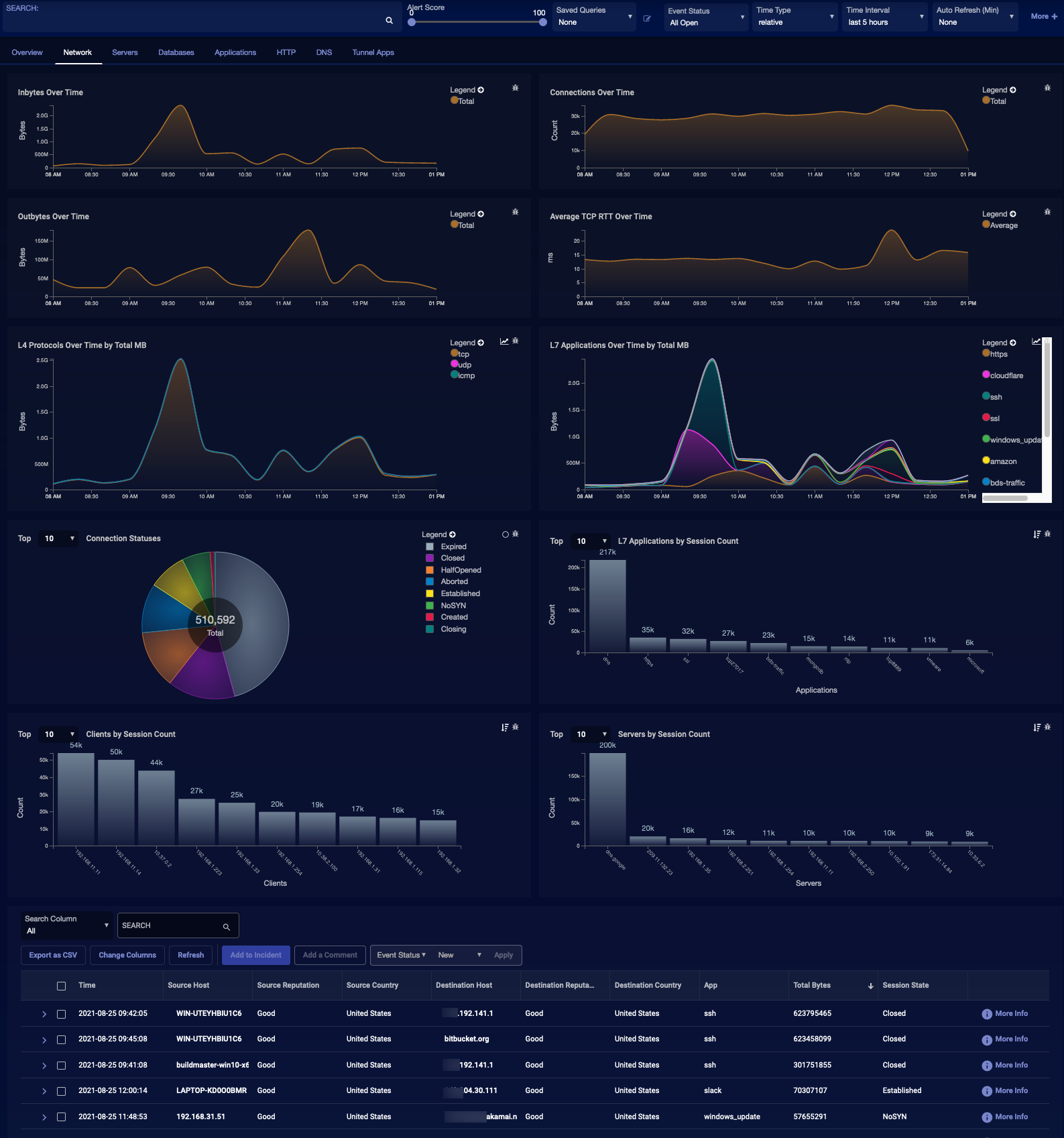Click bug icon on Clients by Session Count

(x=515, y=727)
